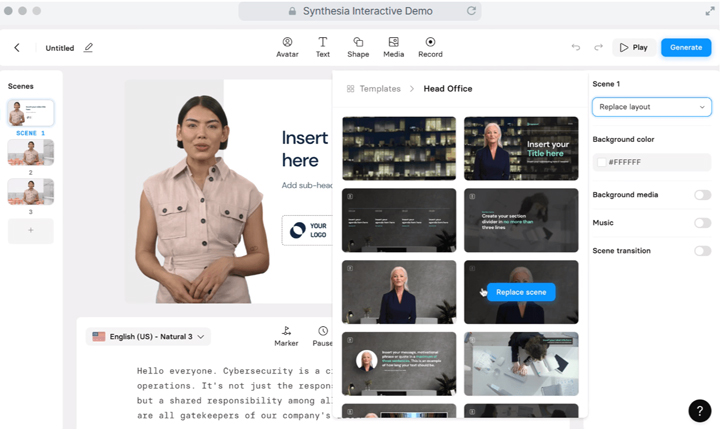This screenshot has height=430, width=720.
Task: Open the Replace layout dropdown
Action: tap(652, 107)
